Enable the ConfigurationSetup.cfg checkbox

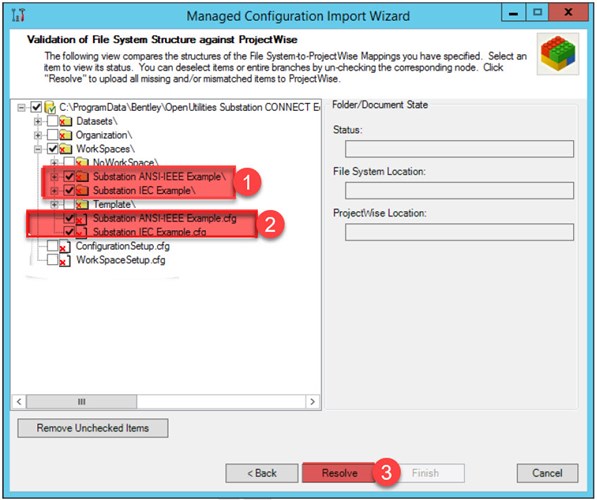pyautogui.click(x=52, y=246)
